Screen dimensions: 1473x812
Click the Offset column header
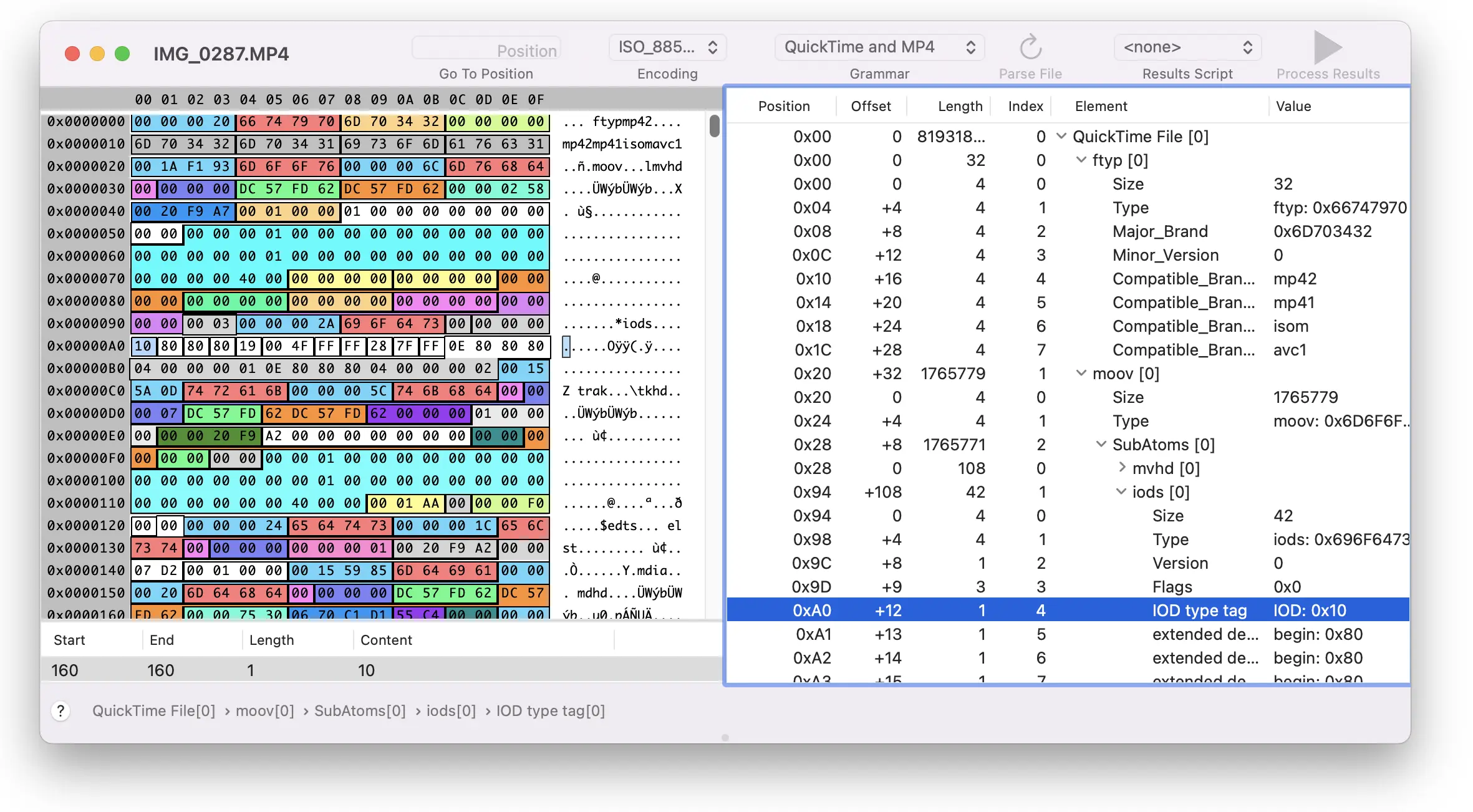coord(871,106)
